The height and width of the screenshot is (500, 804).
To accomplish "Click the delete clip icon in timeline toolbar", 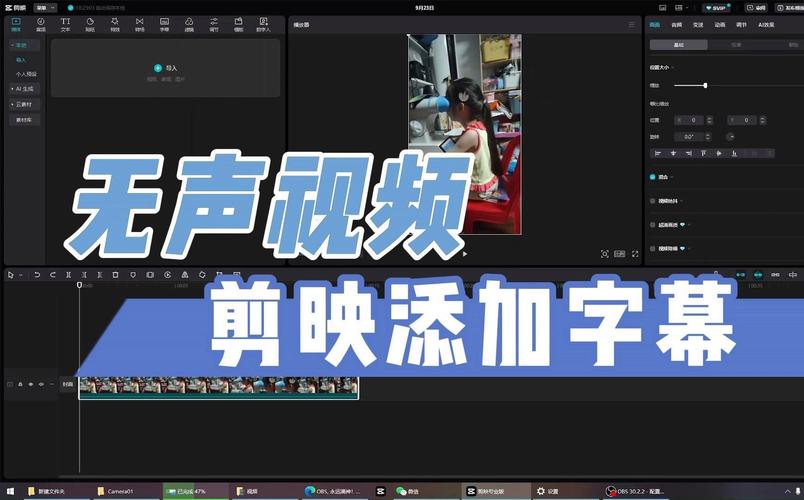I will pyautogui.click(x=115, y=275).
